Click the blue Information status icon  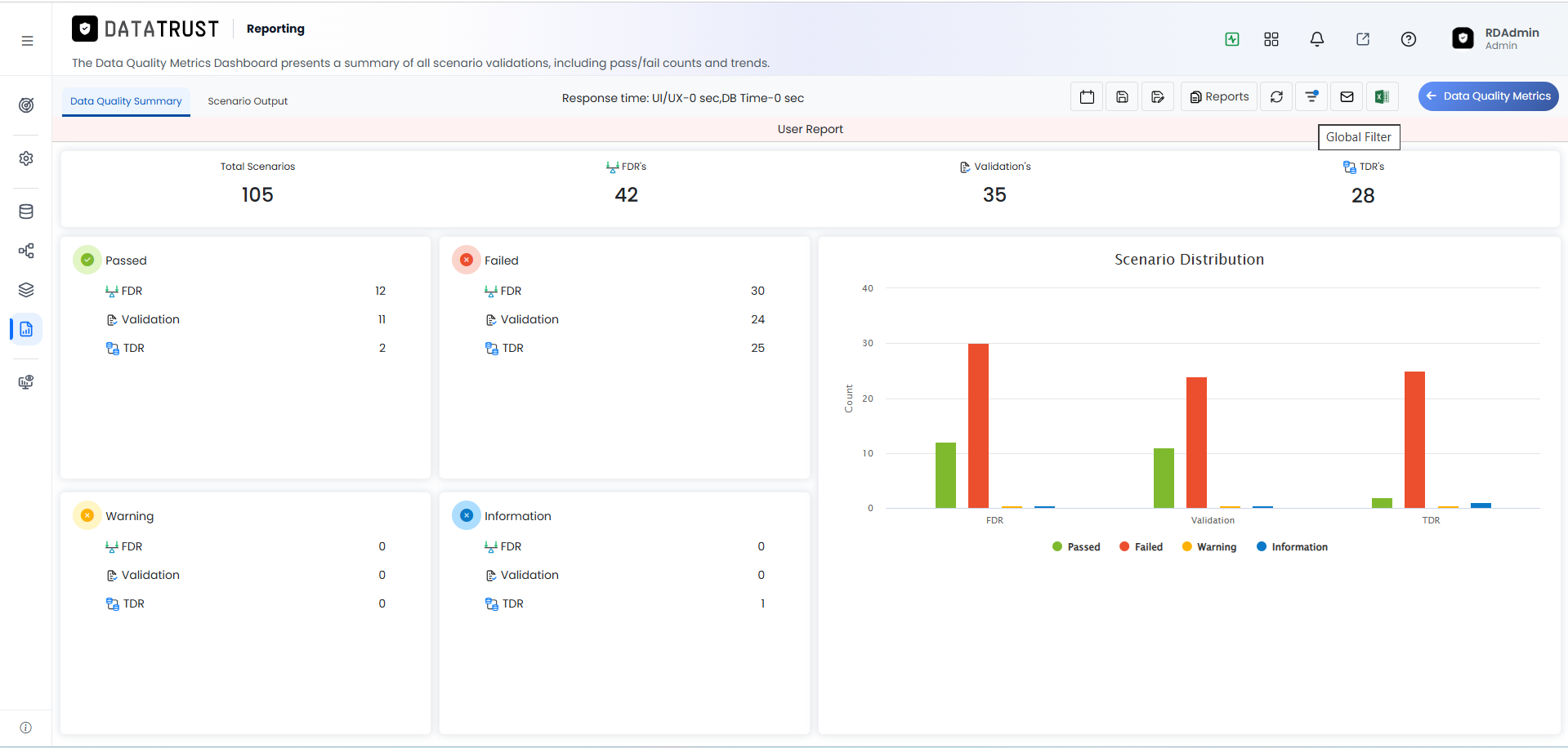467,515
